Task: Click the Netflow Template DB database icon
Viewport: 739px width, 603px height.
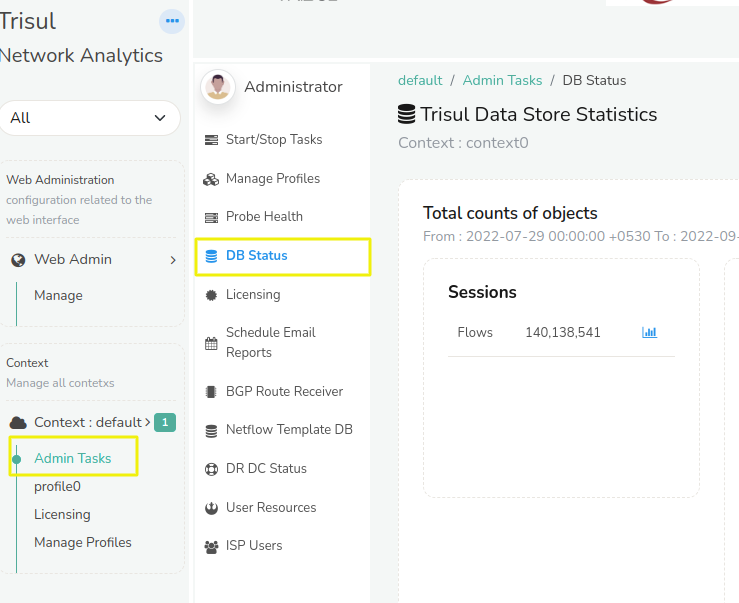Action: [x=211, y=431]
